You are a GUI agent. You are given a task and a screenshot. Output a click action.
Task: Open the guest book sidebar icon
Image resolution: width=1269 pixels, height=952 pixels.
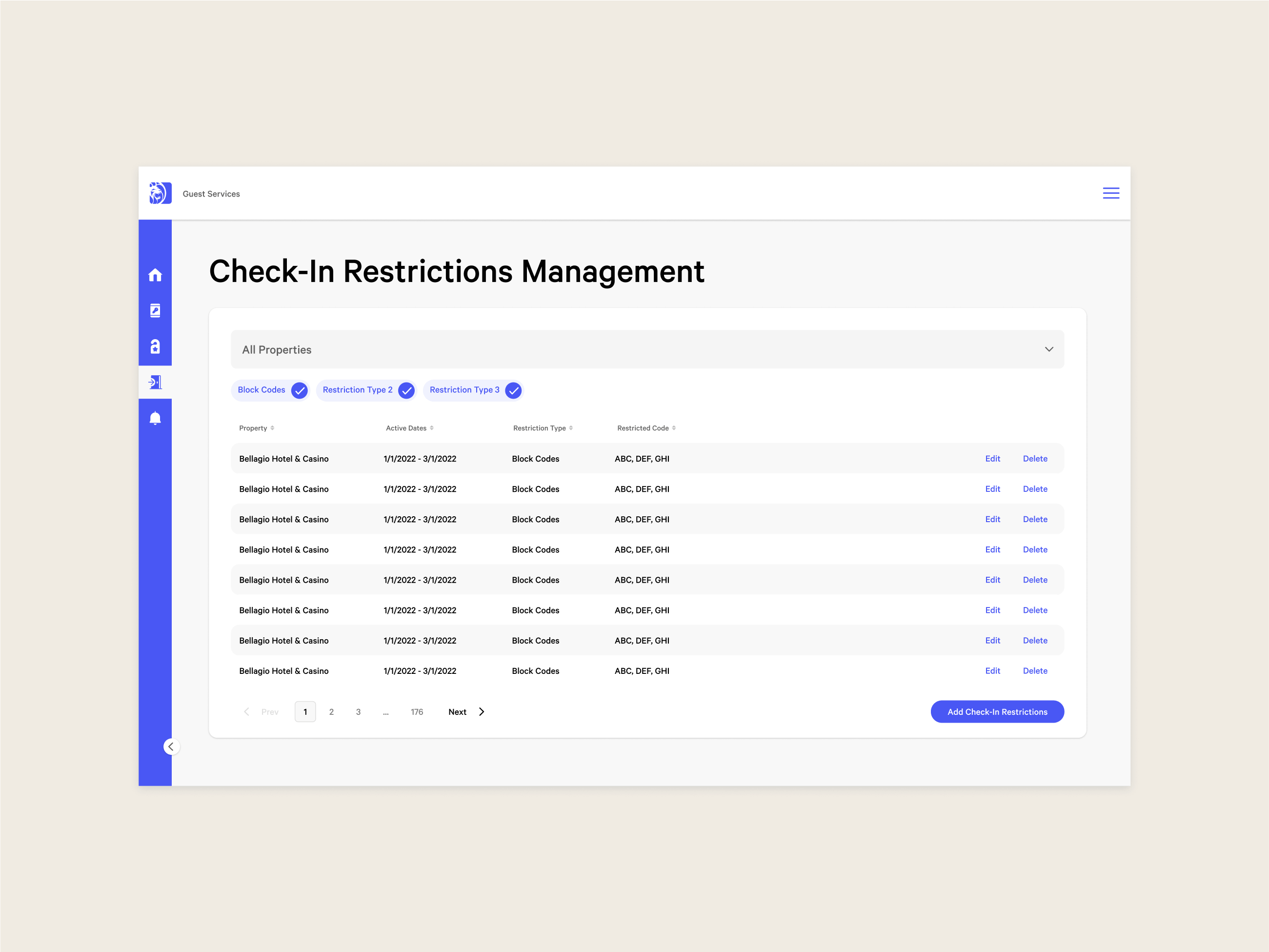point(155,310)
